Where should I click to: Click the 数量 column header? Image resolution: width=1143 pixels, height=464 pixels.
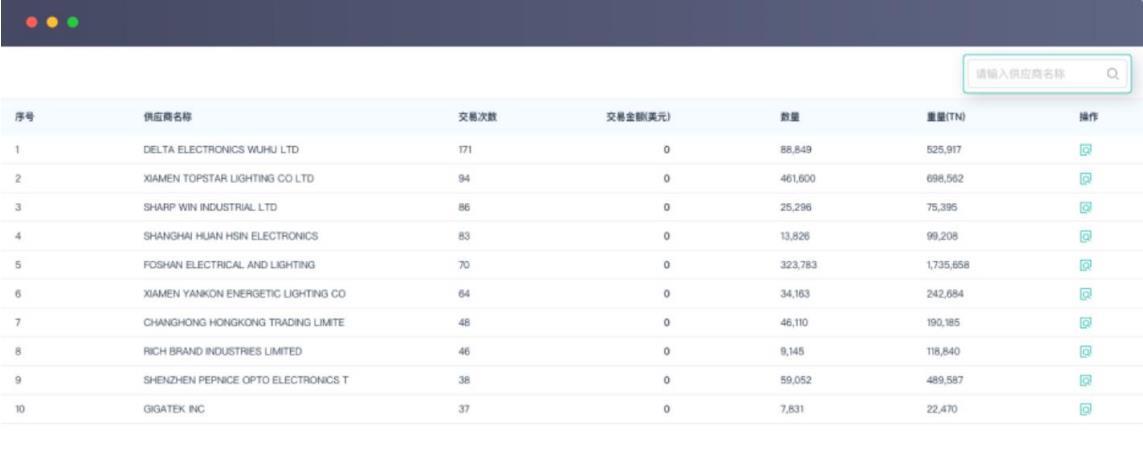(789, 117)
